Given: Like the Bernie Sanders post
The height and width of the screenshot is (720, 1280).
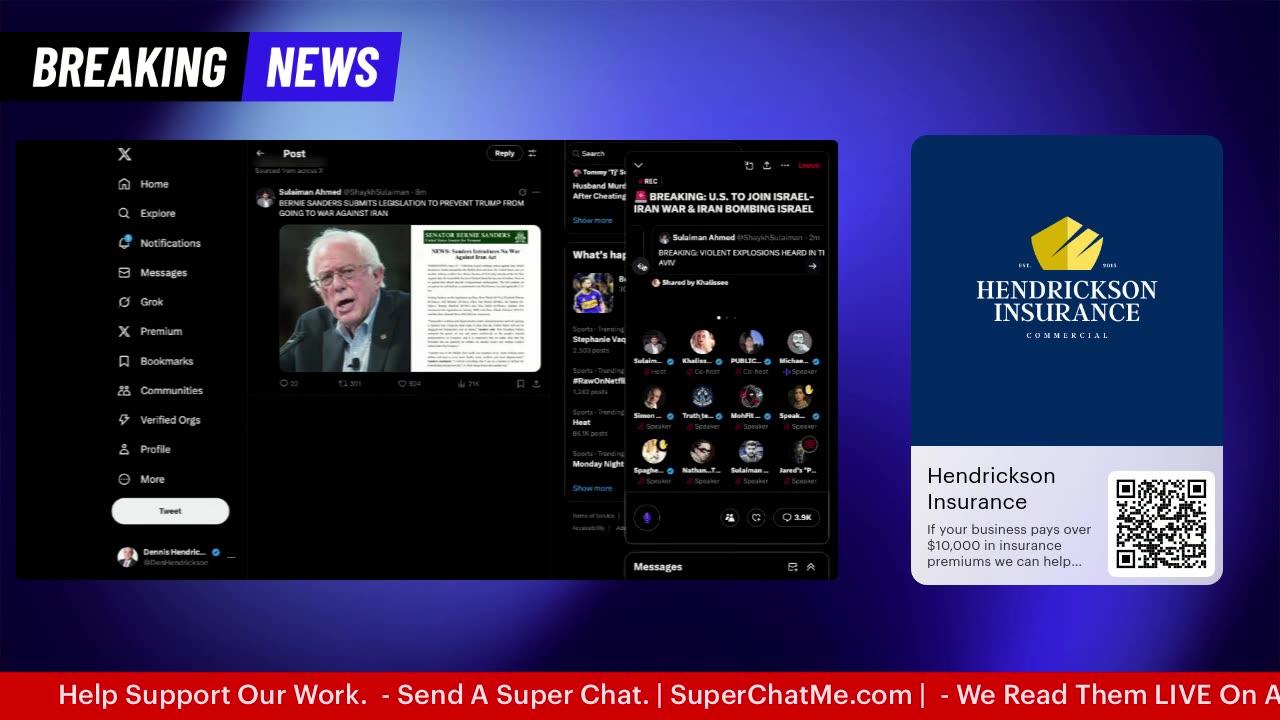Looking at the screenshot, I should click(409, 383).
